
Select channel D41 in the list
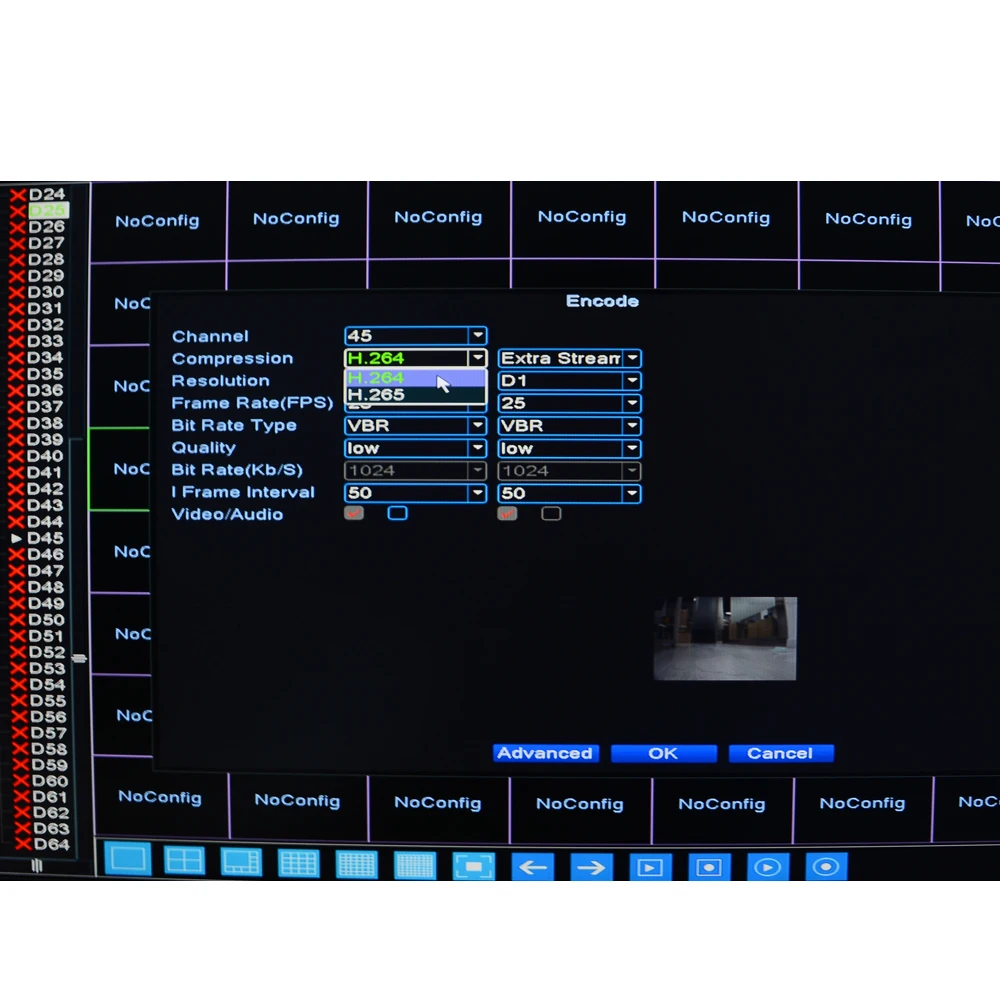pos(45,473)
